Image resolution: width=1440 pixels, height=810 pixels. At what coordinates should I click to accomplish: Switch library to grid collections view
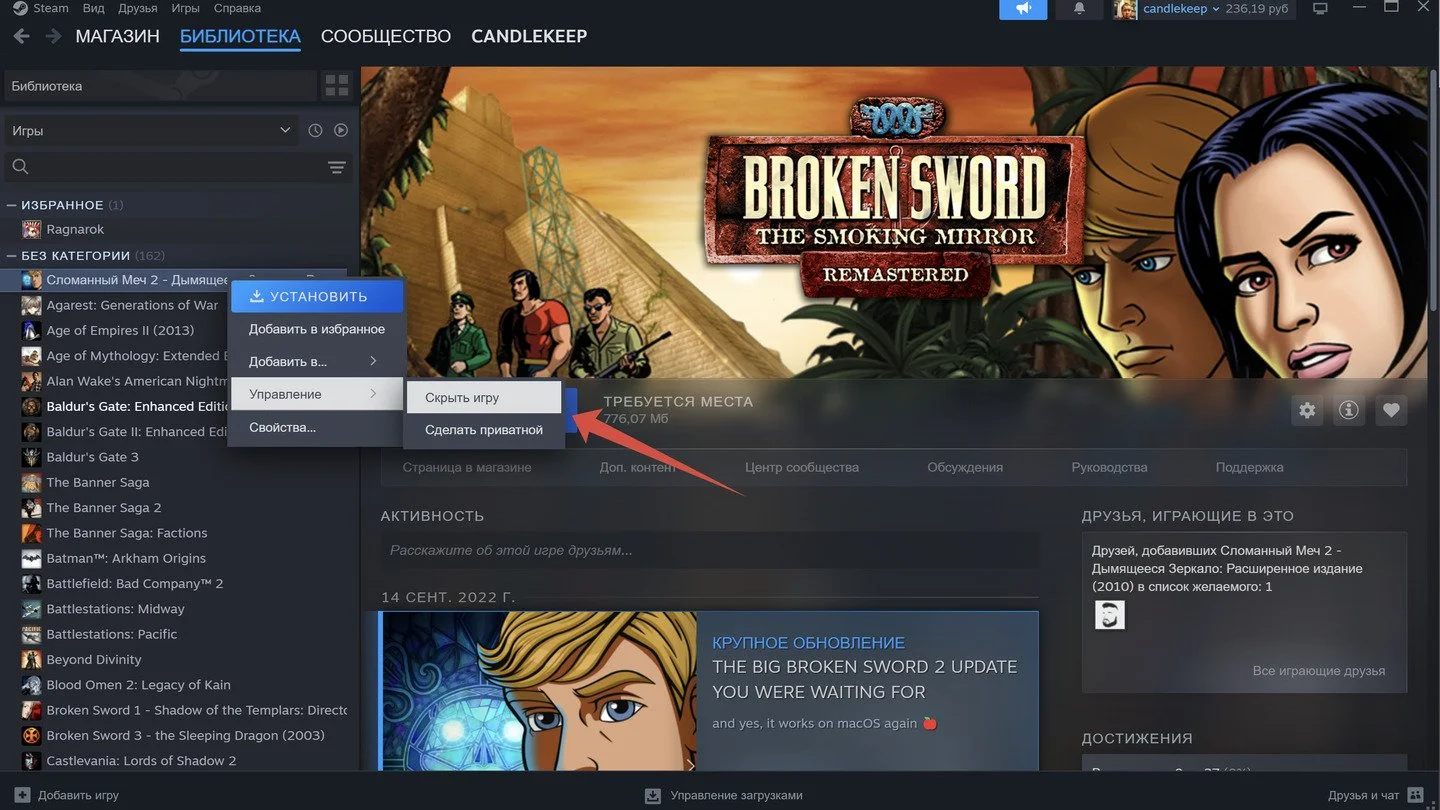[337, 86]
